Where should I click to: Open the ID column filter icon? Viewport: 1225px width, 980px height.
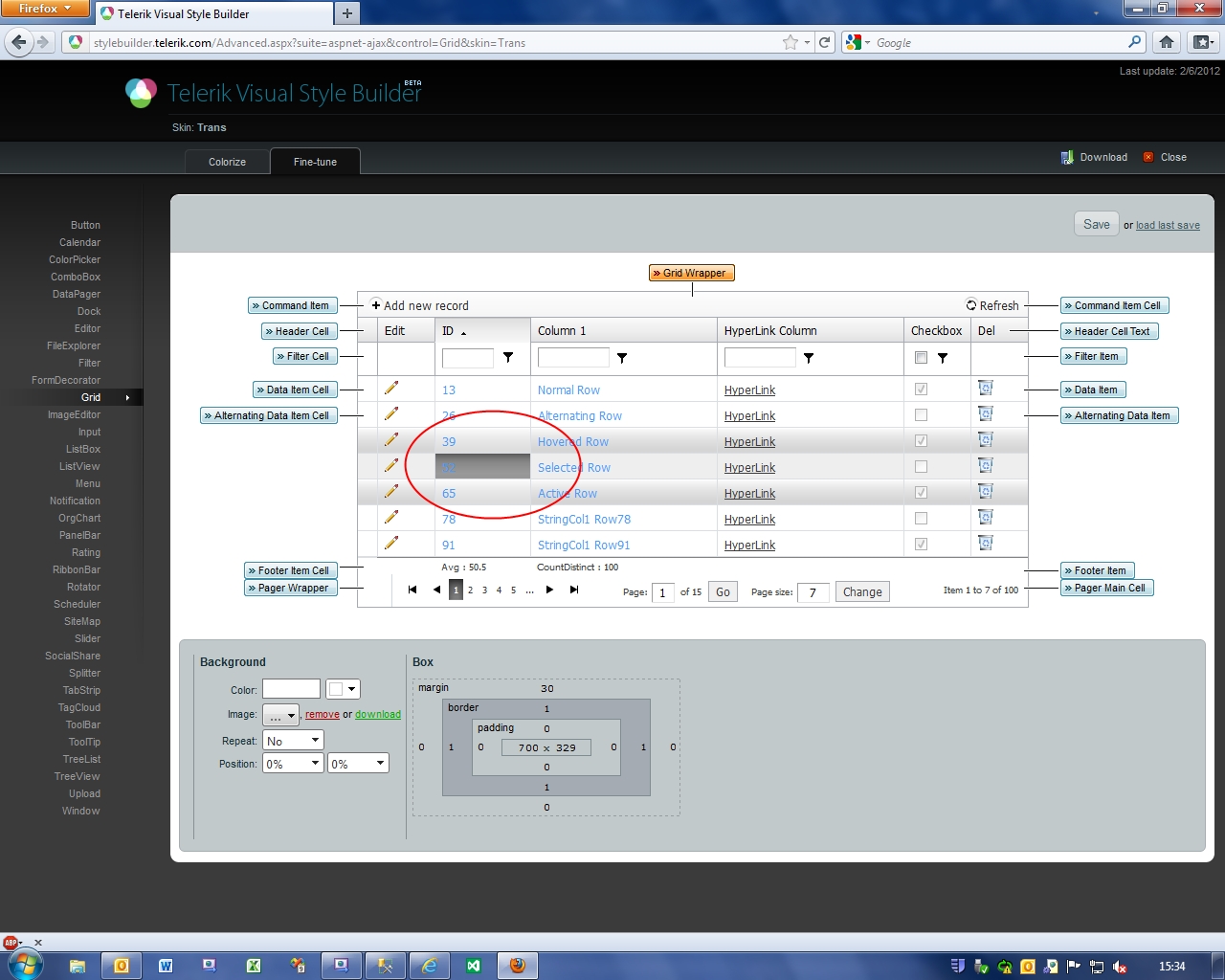click(508, 357)
